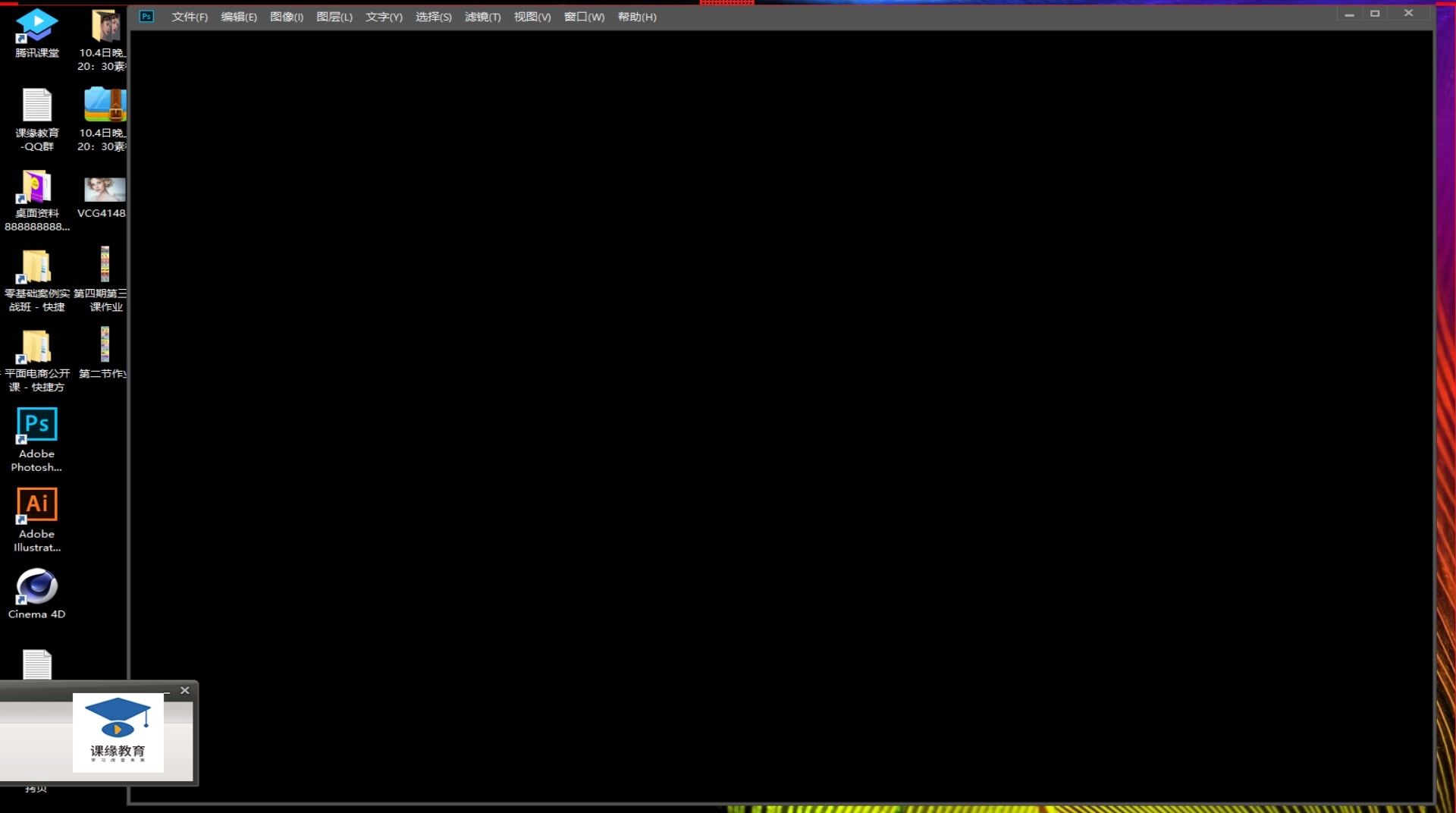Select the Cinema 4D desktop shortcut
This screenshot has height=813, width=1456.
[36, 594]
